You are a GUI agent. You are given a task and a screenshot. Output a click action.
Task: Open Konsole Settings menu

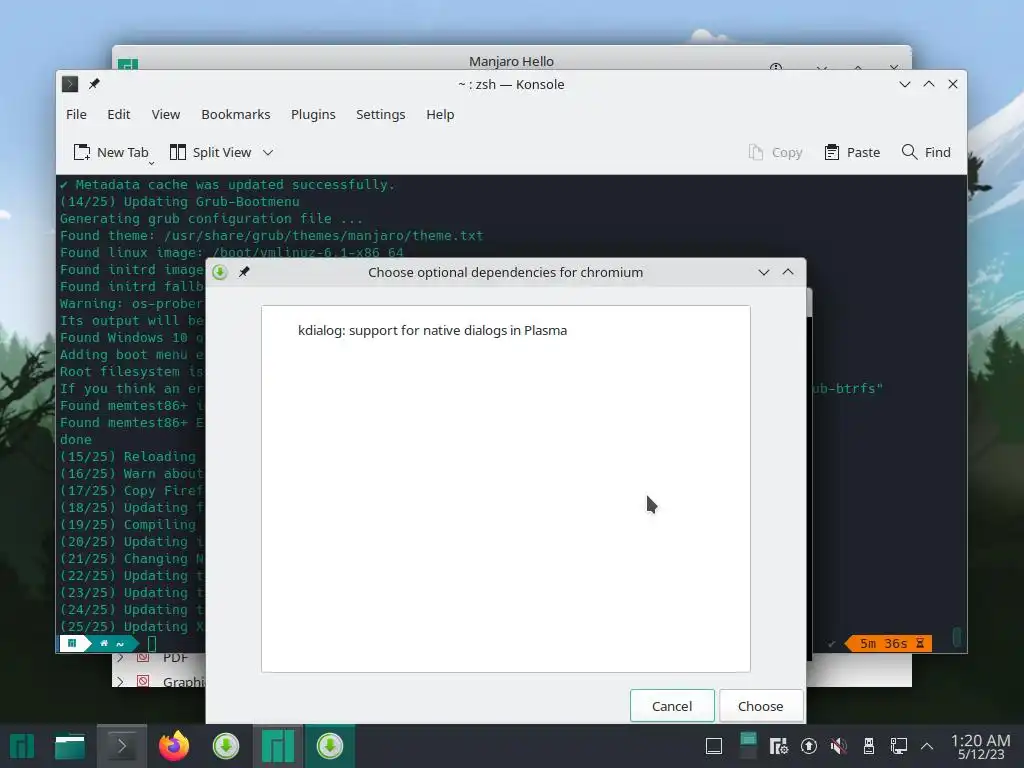[381, 114]
